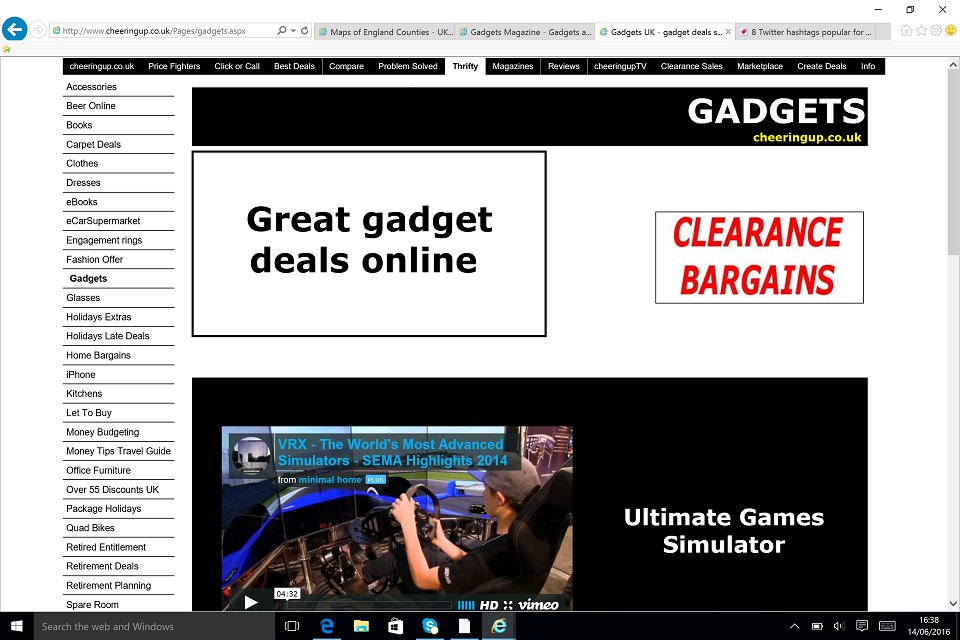Open browser settings via the gear icon
The height and width of the screenshot is (640, 960).
click(x=937, y=31)
